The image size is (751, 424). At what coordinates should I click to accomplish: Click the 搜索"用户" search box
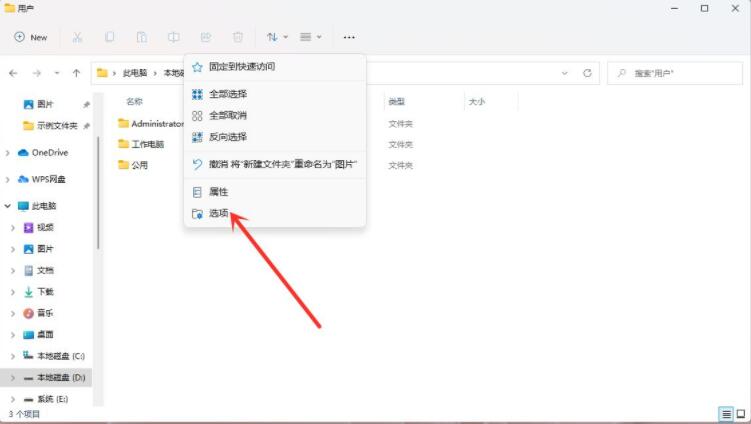pos(674,73)
